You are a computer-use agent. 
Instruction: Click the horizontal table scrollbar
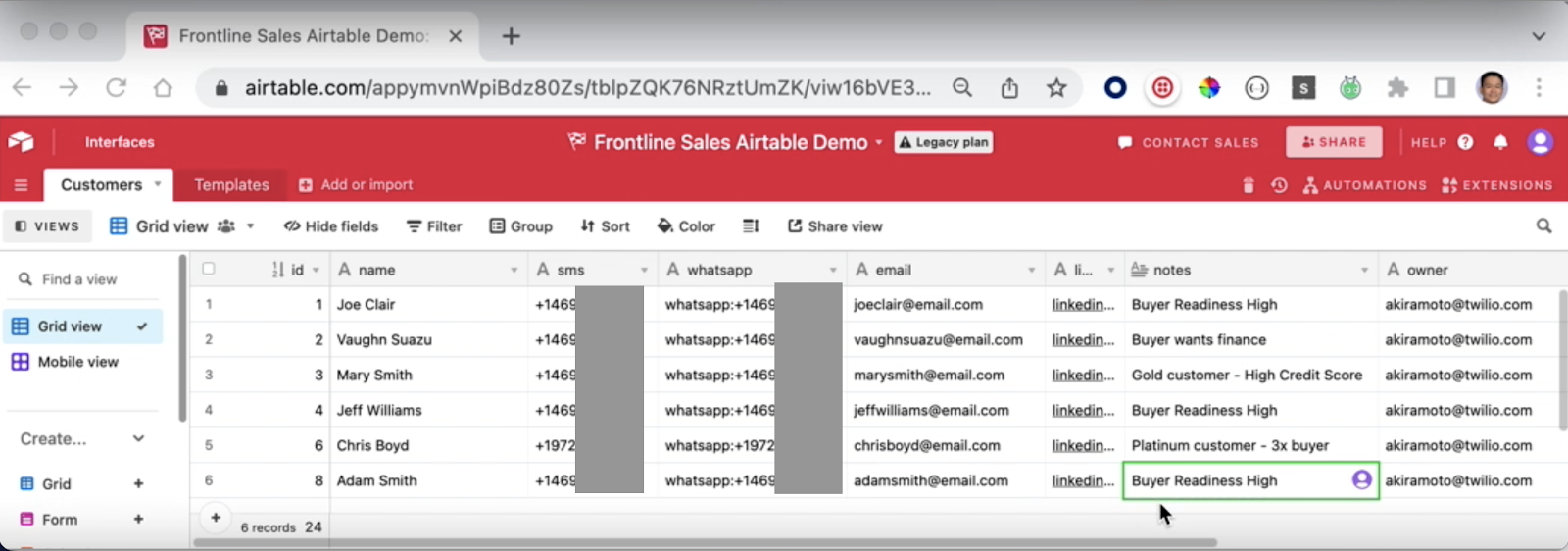(706, 542)
